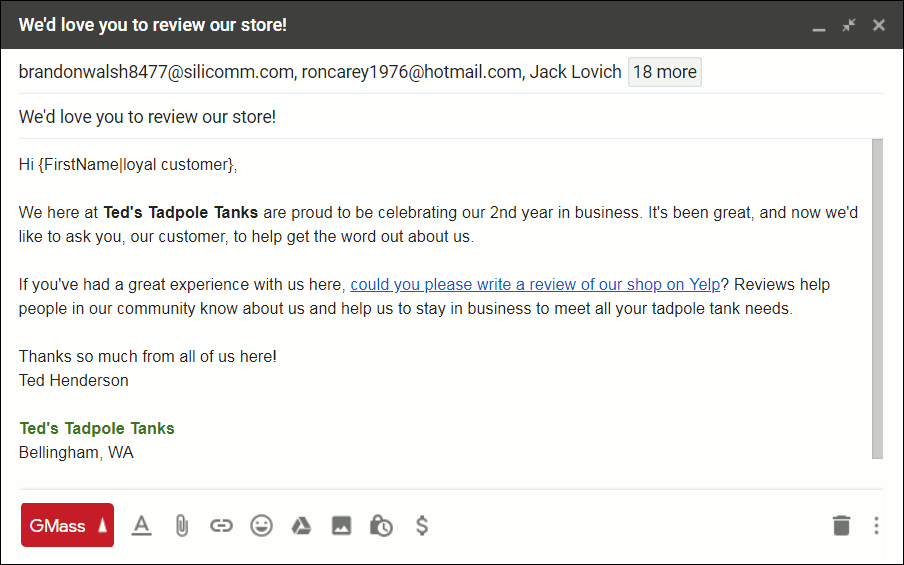
Task: Discard draft with the trash icon
Action: coord(841,525)
